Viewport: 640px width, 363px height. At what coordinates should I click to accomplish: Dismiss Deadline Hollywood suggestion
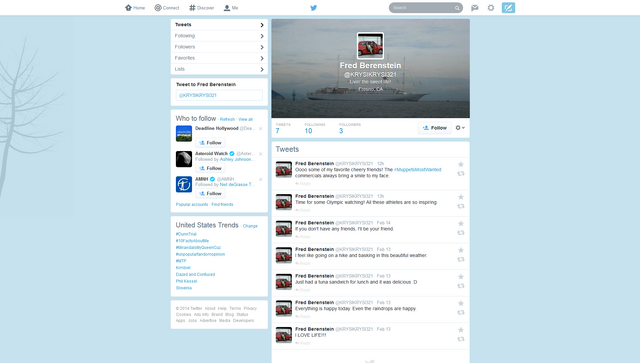(260, 129)
